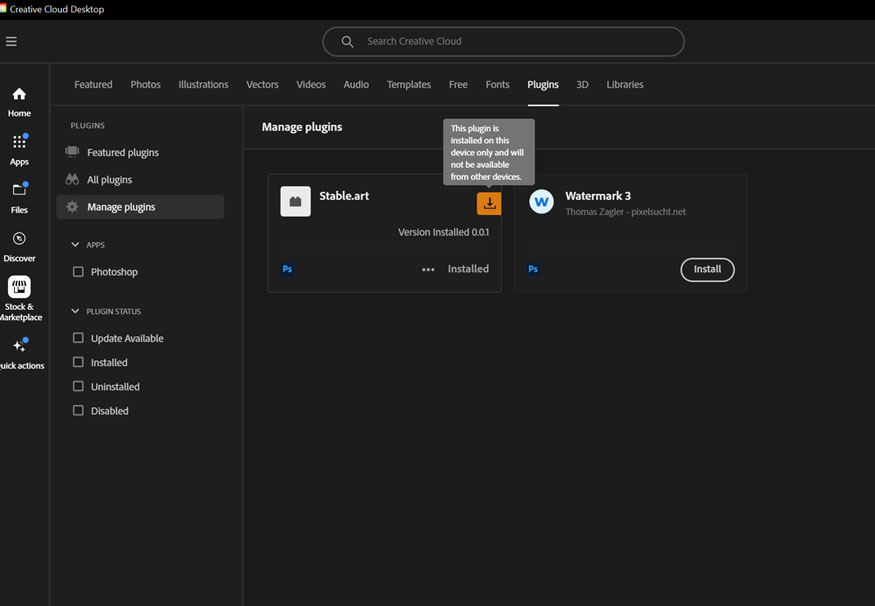Click the orange local install icon
The image size is (875, 606).
489,203
